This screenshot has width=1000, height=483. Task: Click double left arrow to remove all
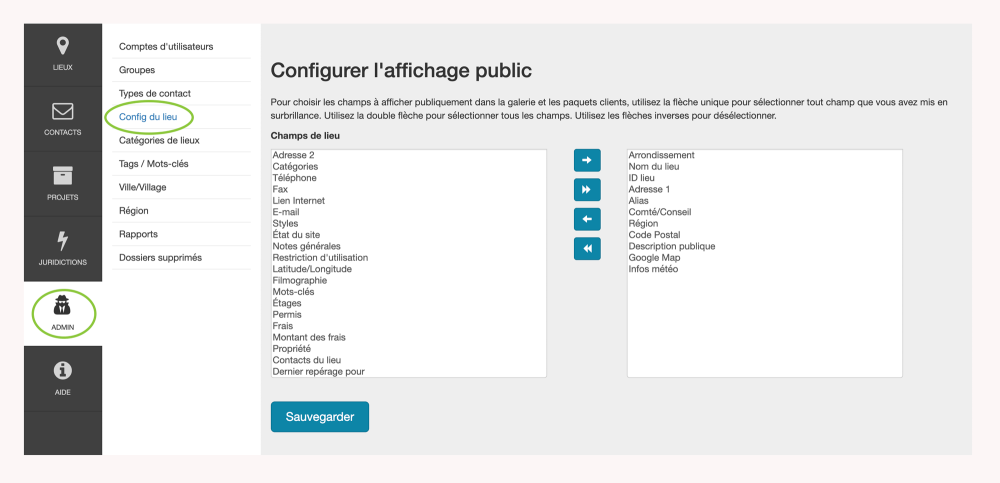pos(587,248)
